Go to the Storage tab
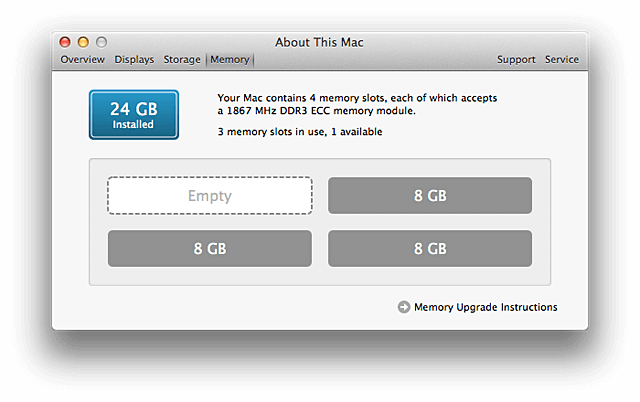640x402 pixels. click(x=182, y=60)
